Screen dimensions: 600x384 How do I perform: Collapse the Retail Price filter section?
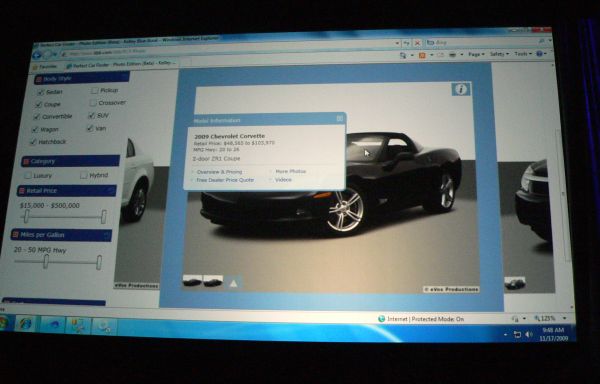pos(111,189)
